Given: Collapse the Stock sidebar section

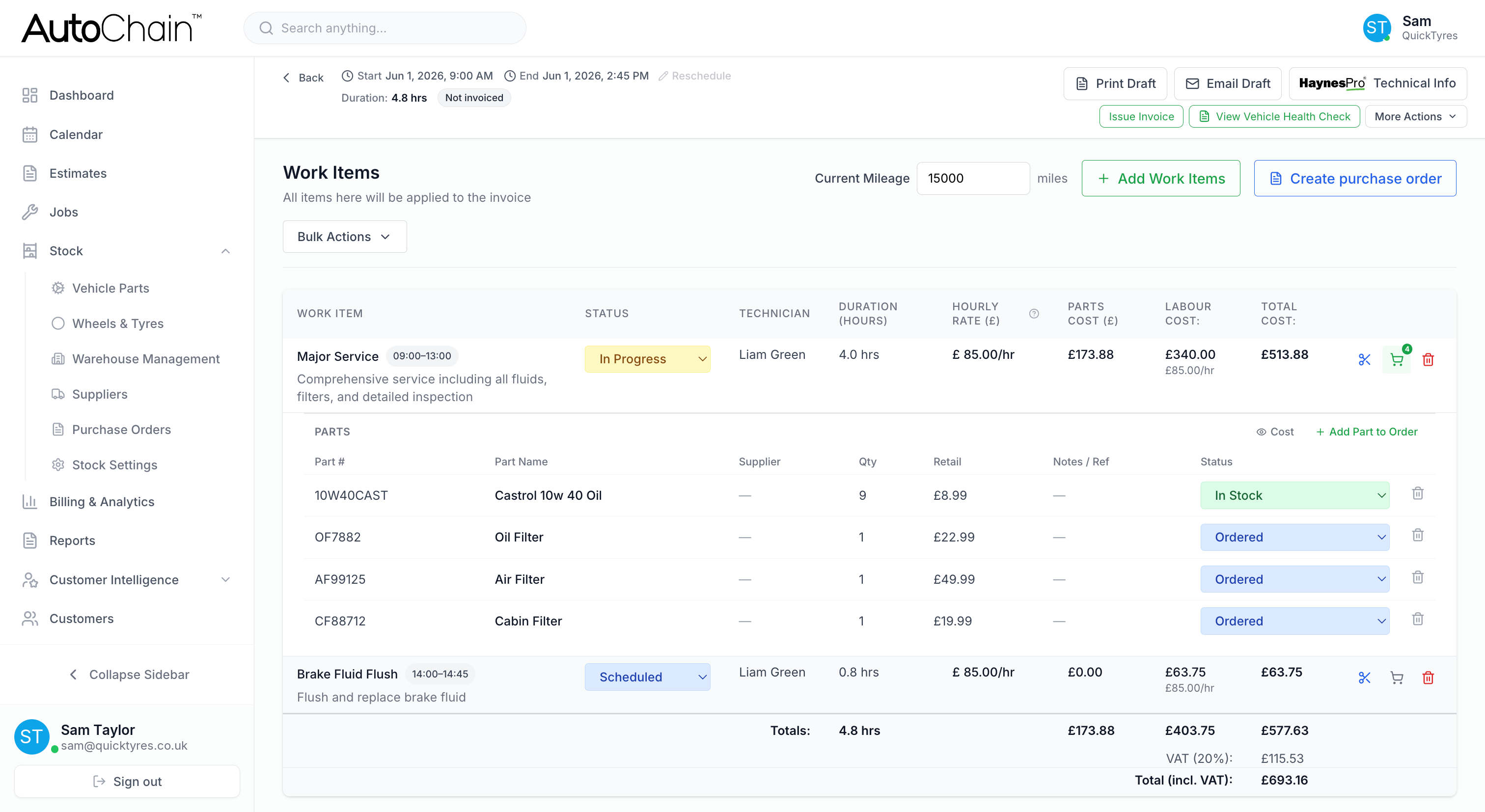Looking at the screenshot, I should click(x=225, y=251).
